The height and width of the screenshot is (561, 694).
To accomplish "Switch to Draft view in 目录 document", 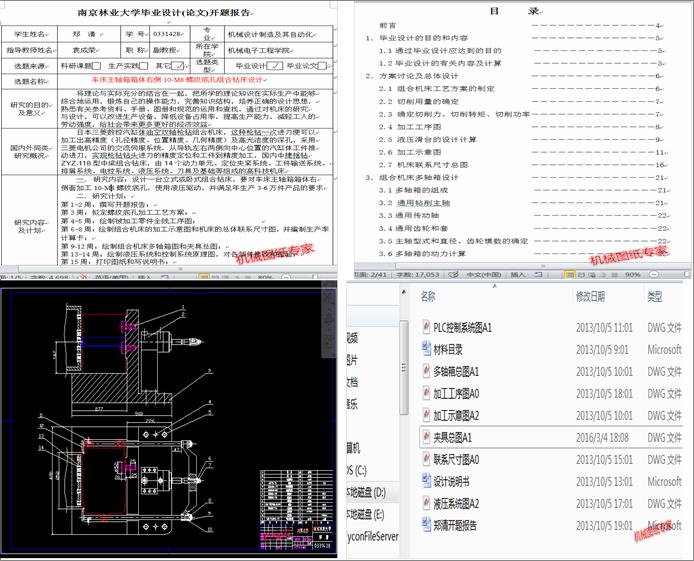I will (614, 275).
